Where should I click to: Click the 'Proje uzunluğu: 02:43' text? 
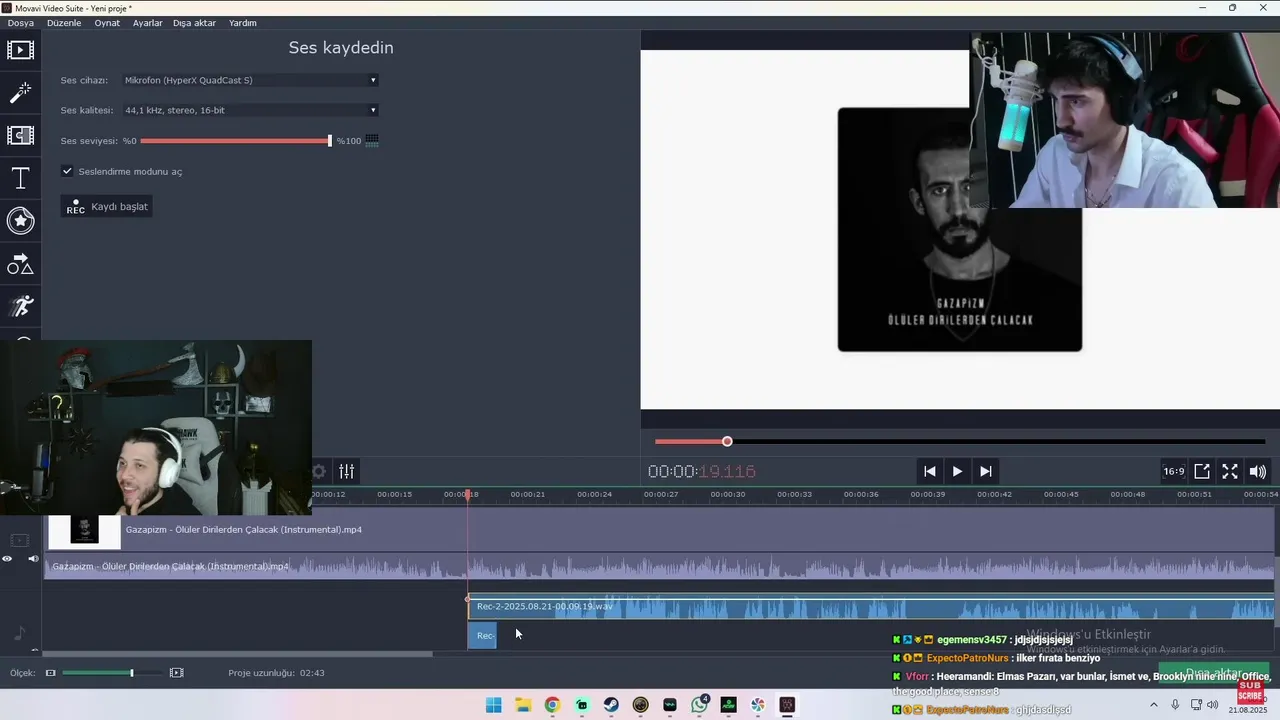coord(276,673)
